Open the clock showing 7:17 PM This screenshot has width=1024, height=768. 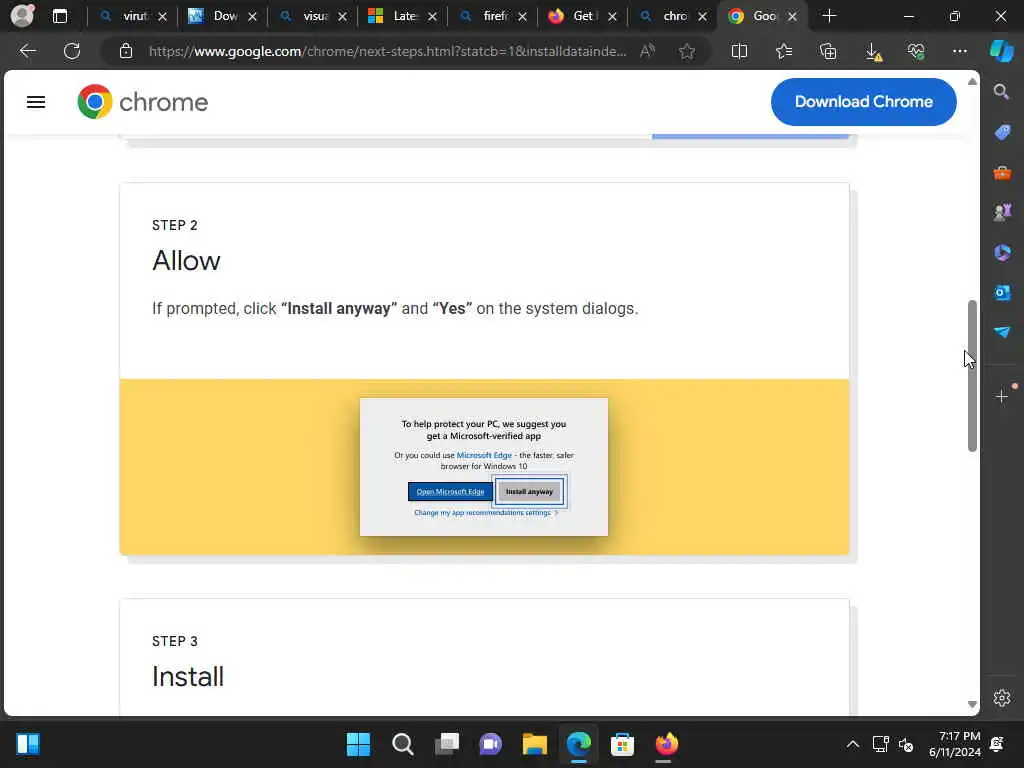[x=955, y=744]
